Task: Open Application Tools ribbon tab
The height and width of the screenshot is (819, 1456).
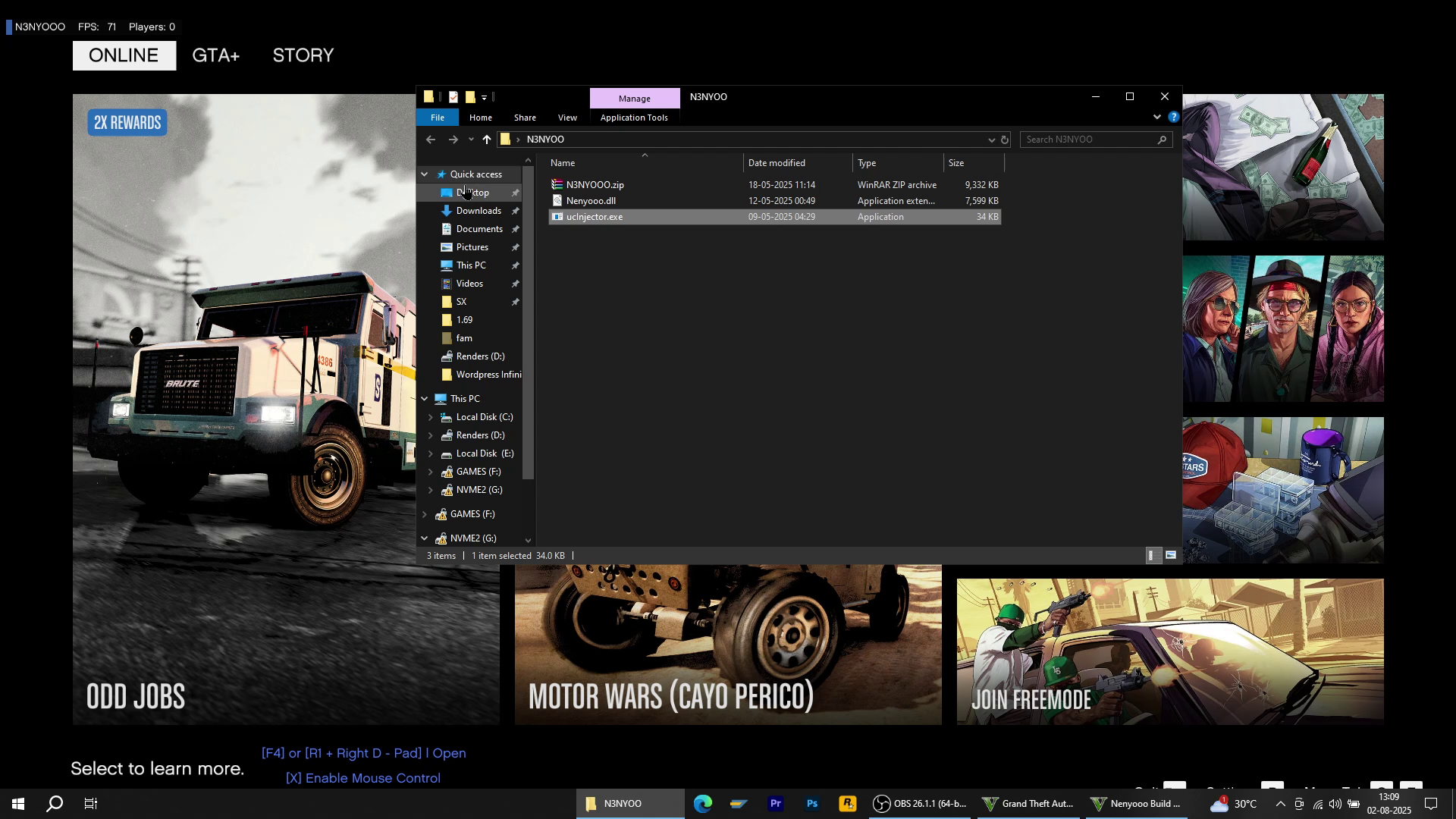Action: (x=634, y=118)
